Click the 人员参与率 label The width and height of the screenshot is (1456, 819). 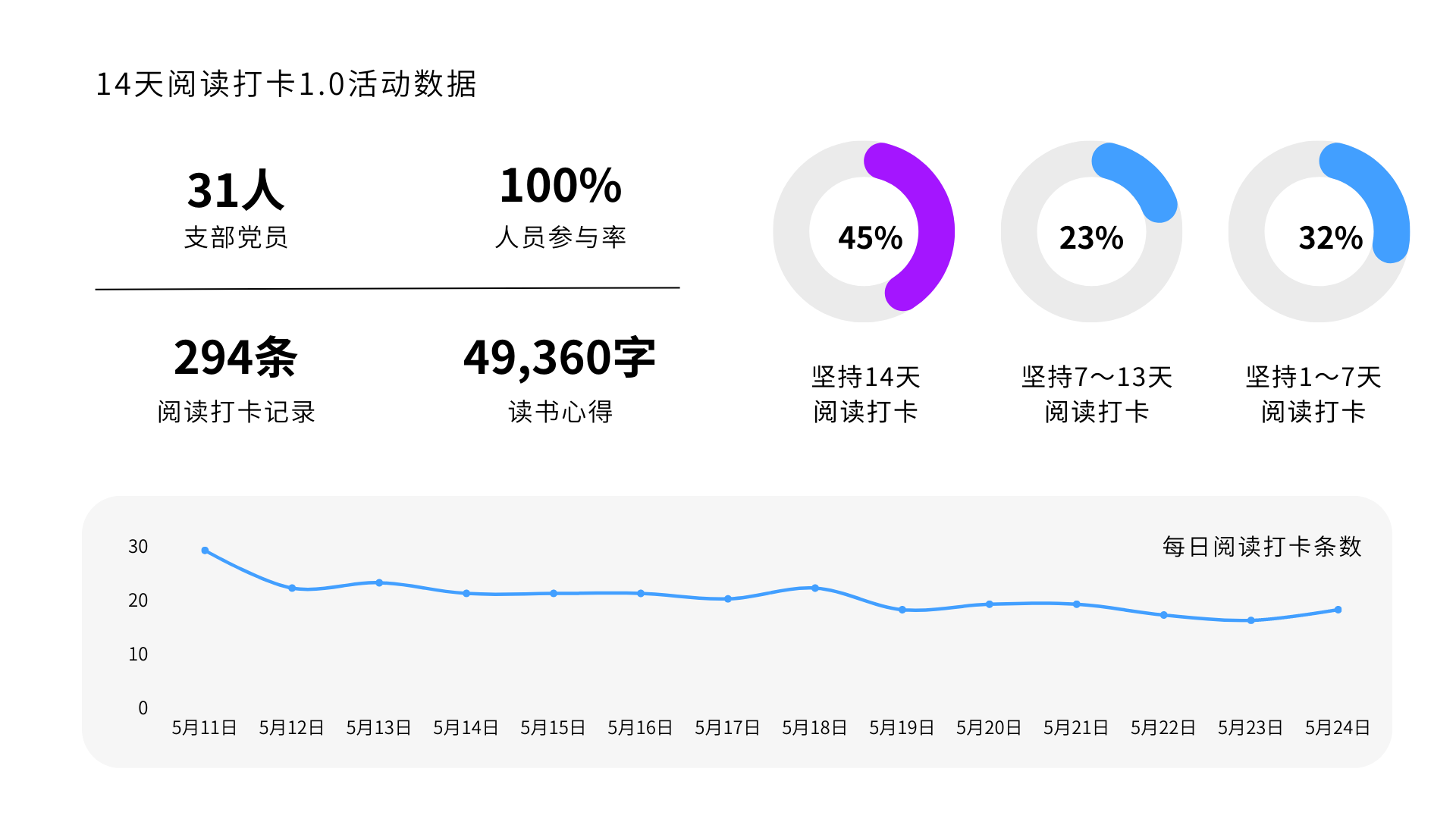click(560, 237)
